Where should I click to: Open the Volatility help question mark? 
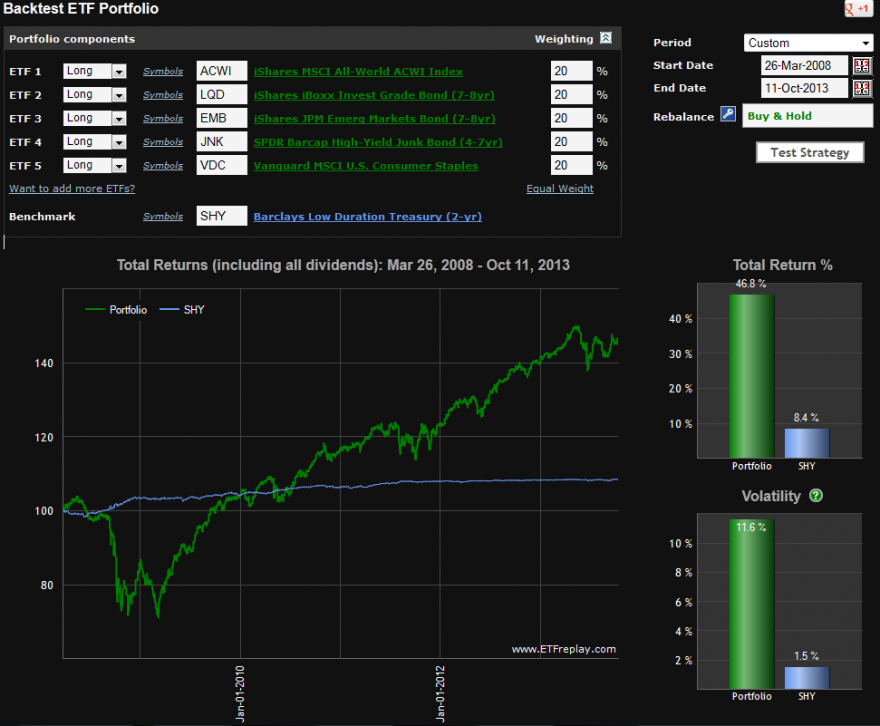tap(815, 496)
